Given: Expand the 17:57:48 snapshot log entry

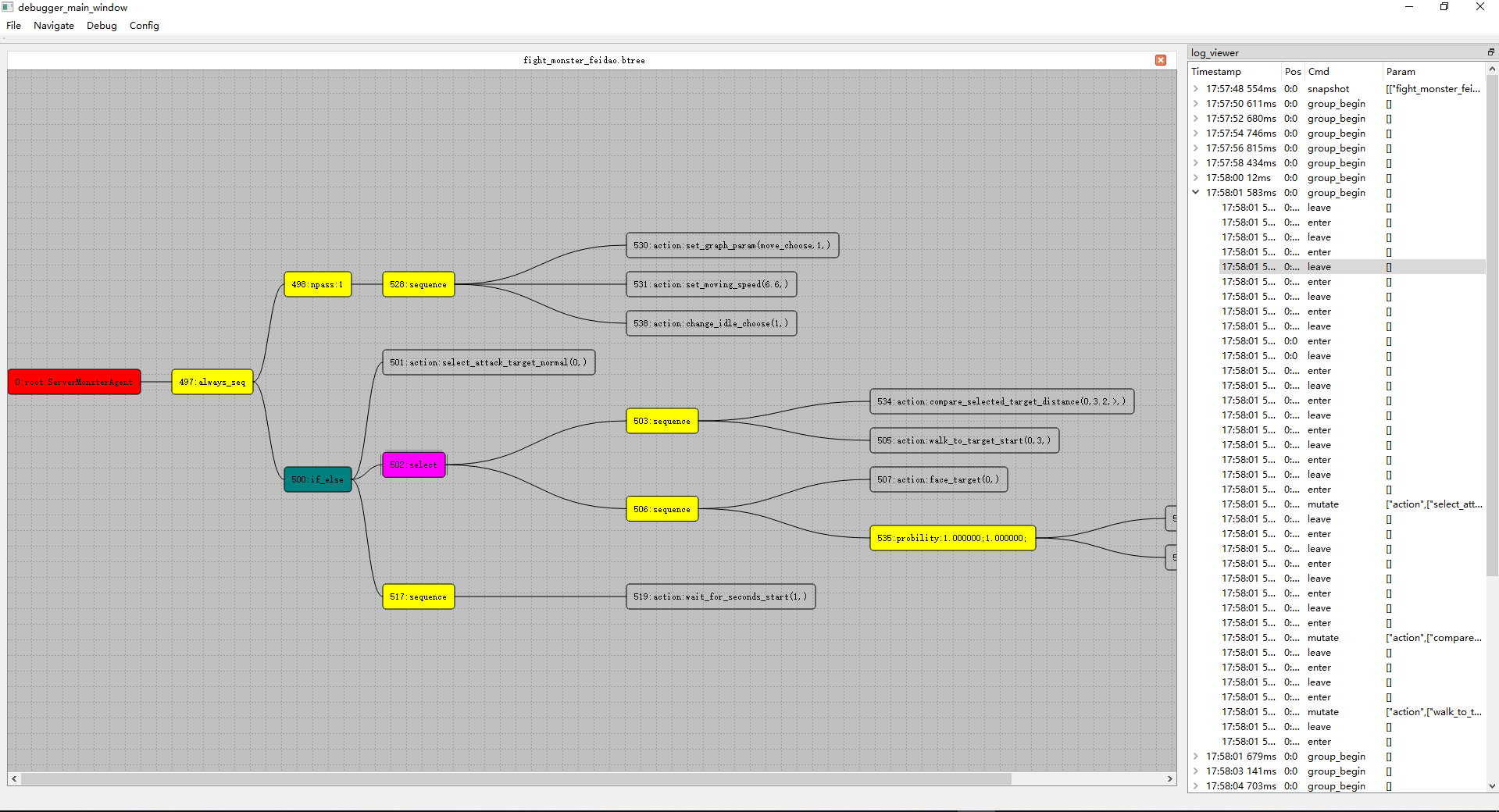Looking at the screenshot, I should 1196,89.
